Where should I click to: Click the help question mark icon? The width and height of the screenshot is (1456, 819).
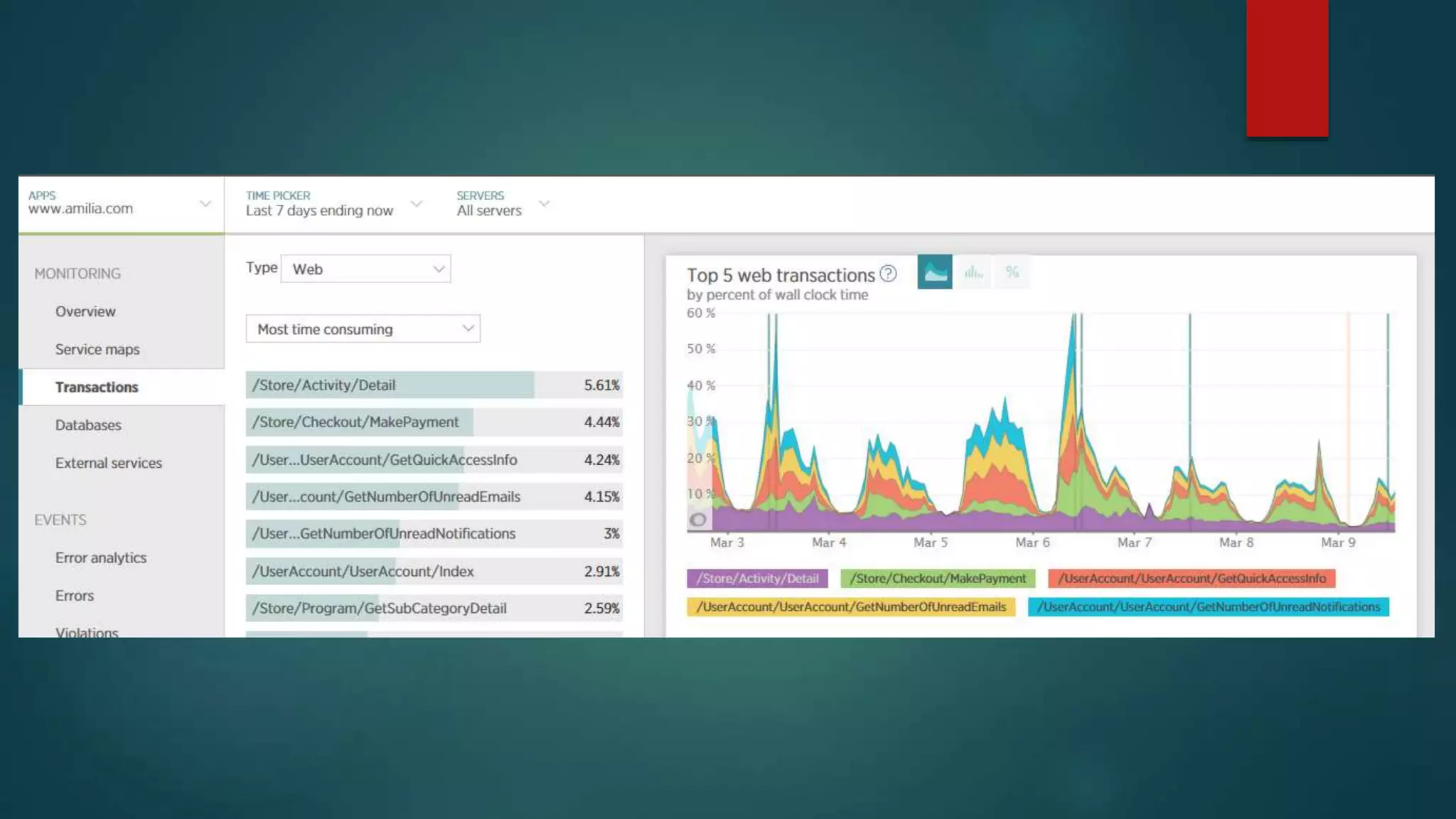888,274
